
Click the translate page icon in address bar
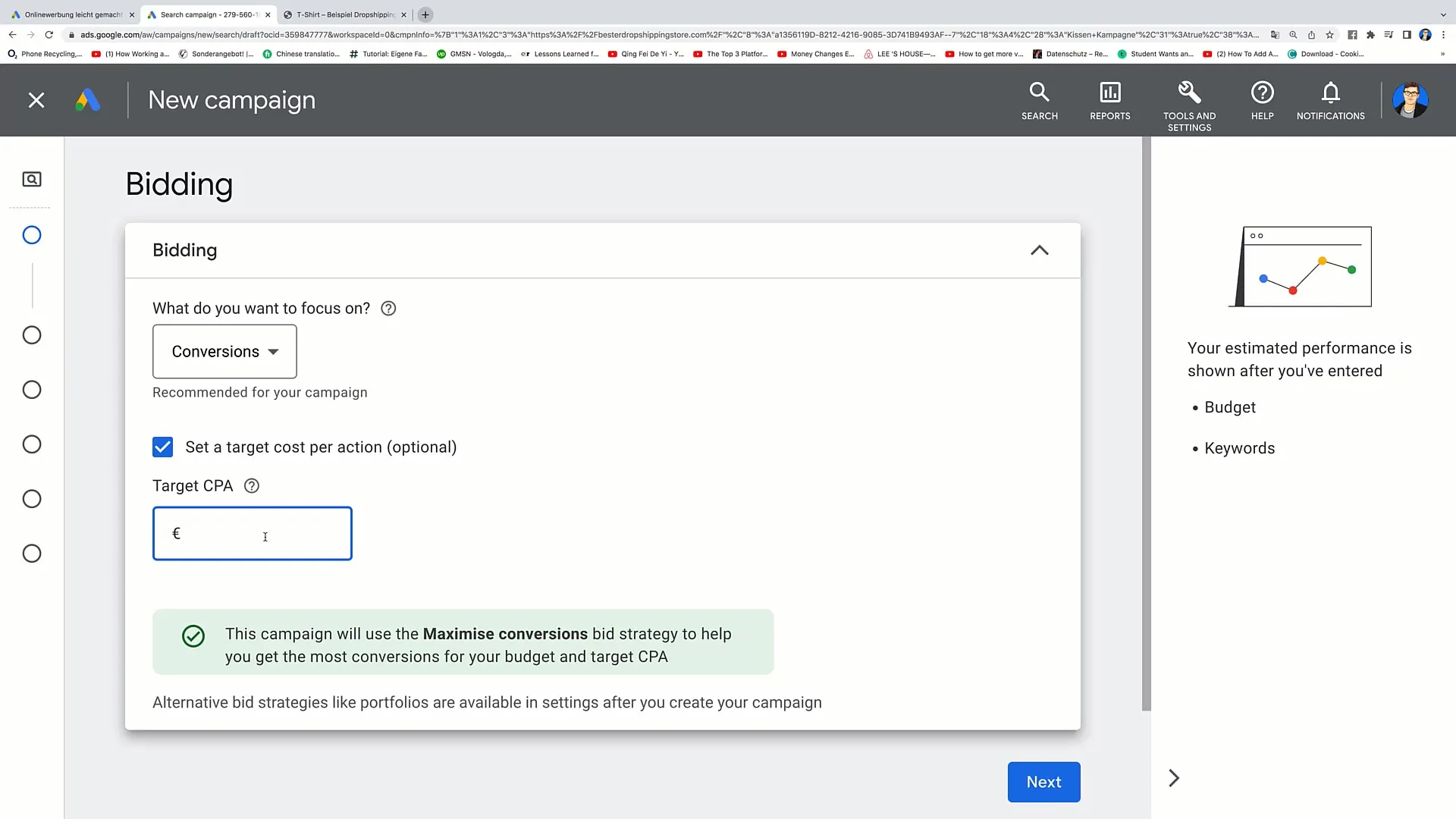pyautogui.click(x=1275, y=35)
